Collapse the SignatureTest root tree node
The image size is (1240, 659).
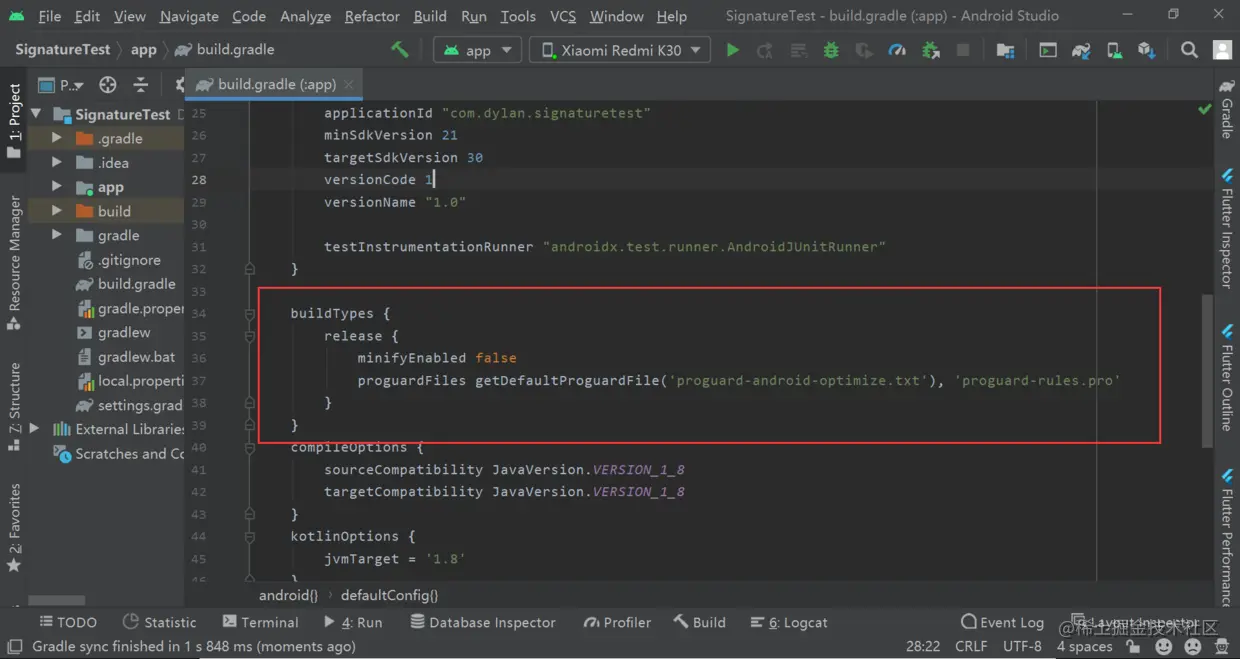point(36,114)
